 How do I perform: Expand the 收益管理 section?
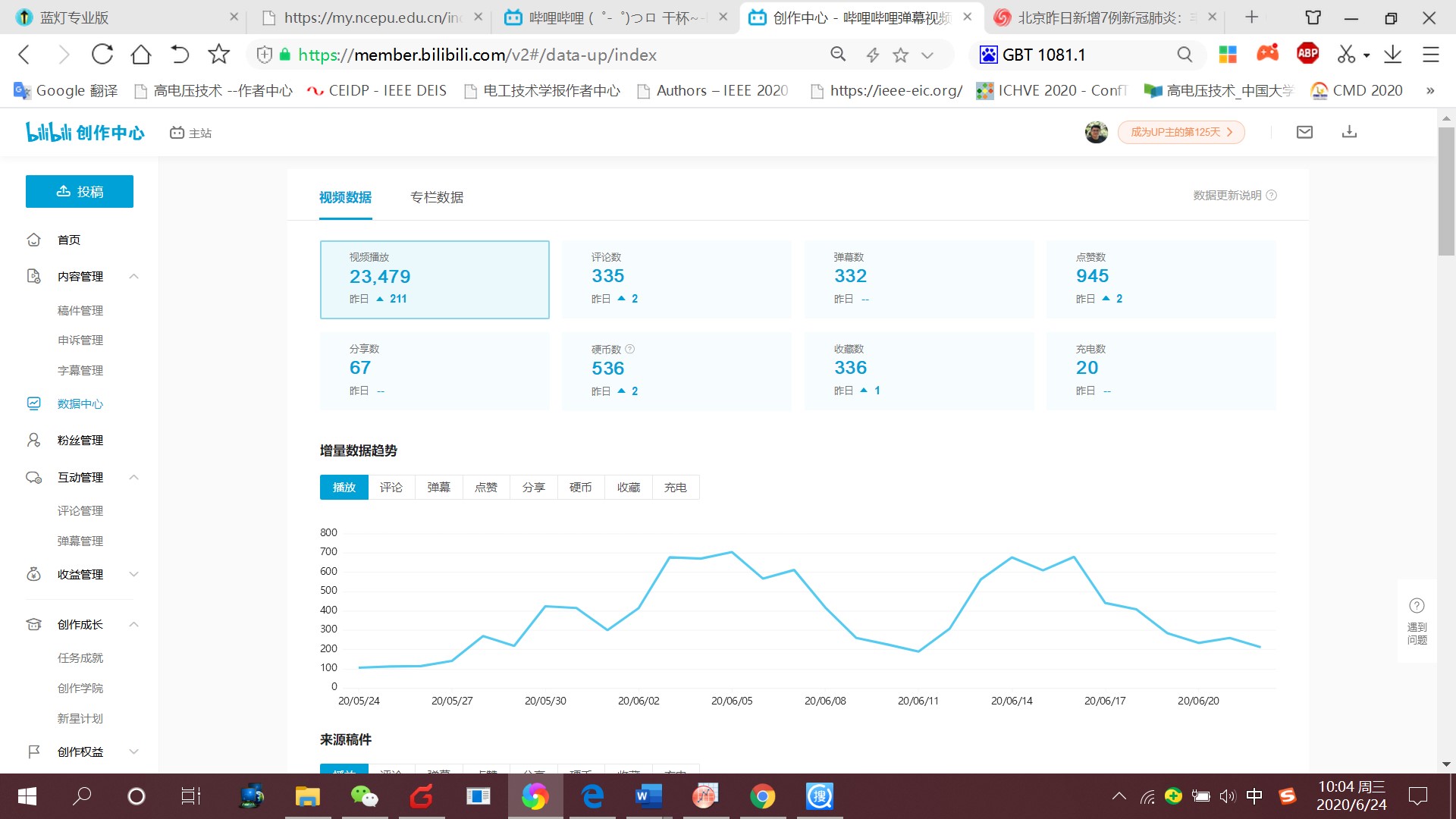click(133, 574)
